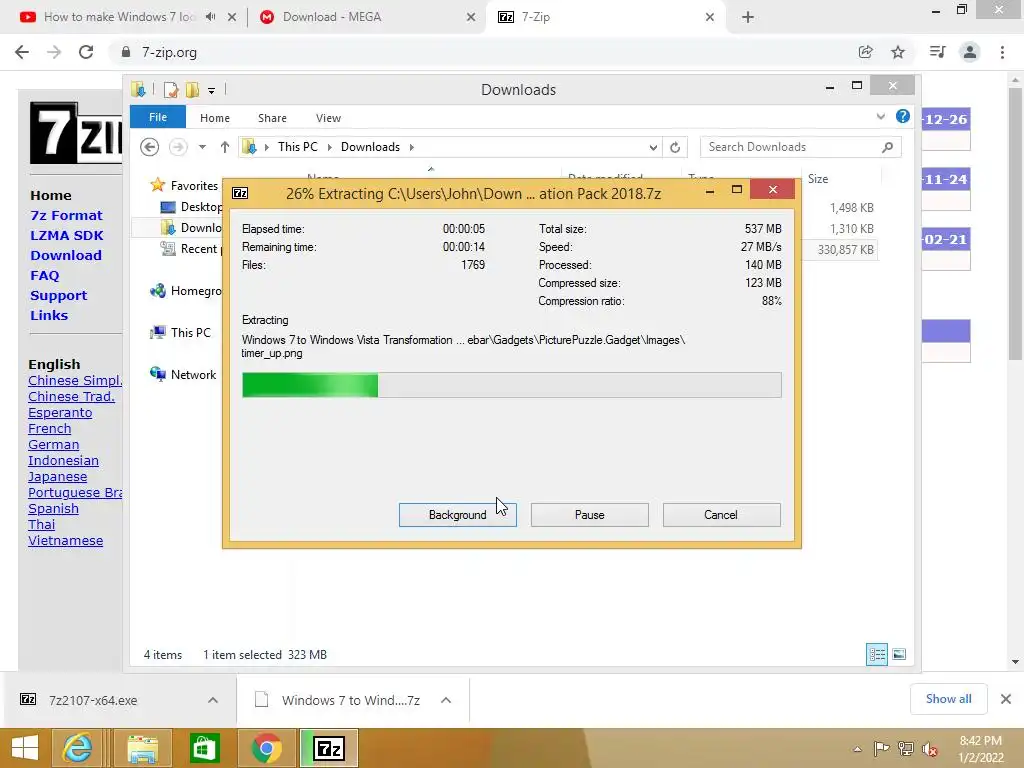The height and width of the screenshot is (768, 1024).
Task: Expand options for Windows 7 to Wind....7z download
Action: pos(446,700)
